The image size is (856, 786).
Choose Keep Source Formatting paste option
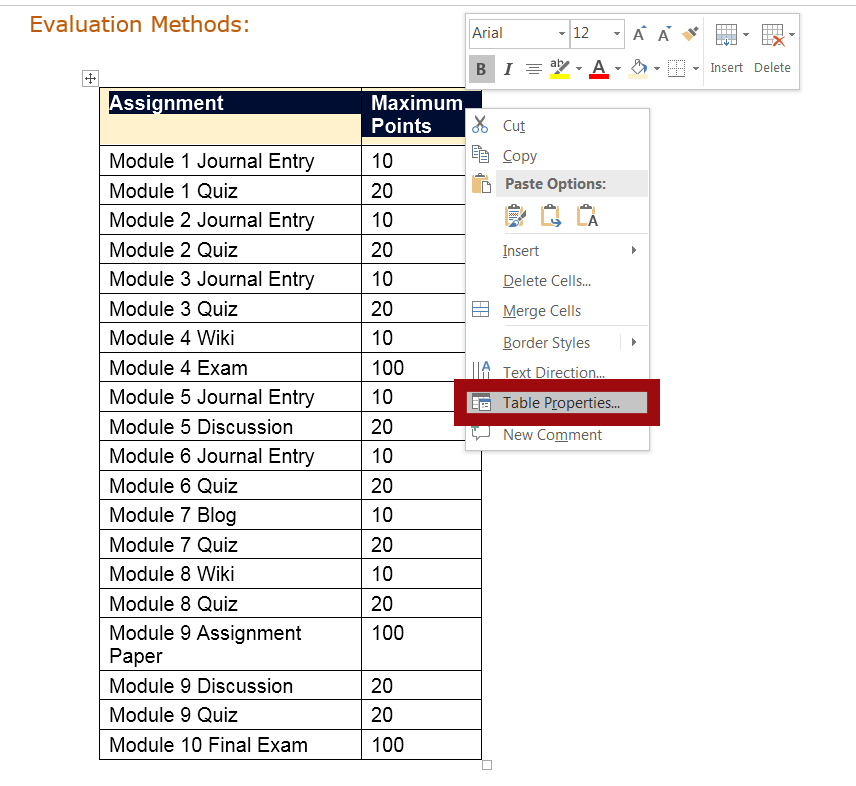(x=515, y=215)
